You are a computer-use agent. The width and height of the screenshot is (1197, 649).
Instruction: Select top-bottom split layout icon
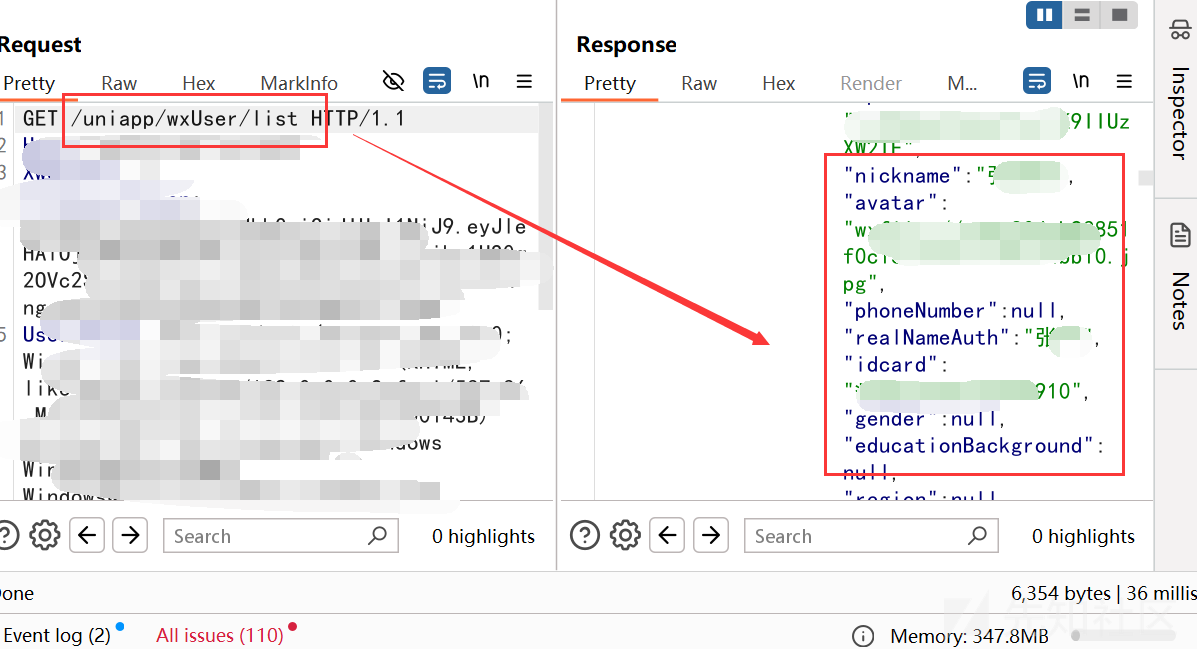(x=1082, y=15)
